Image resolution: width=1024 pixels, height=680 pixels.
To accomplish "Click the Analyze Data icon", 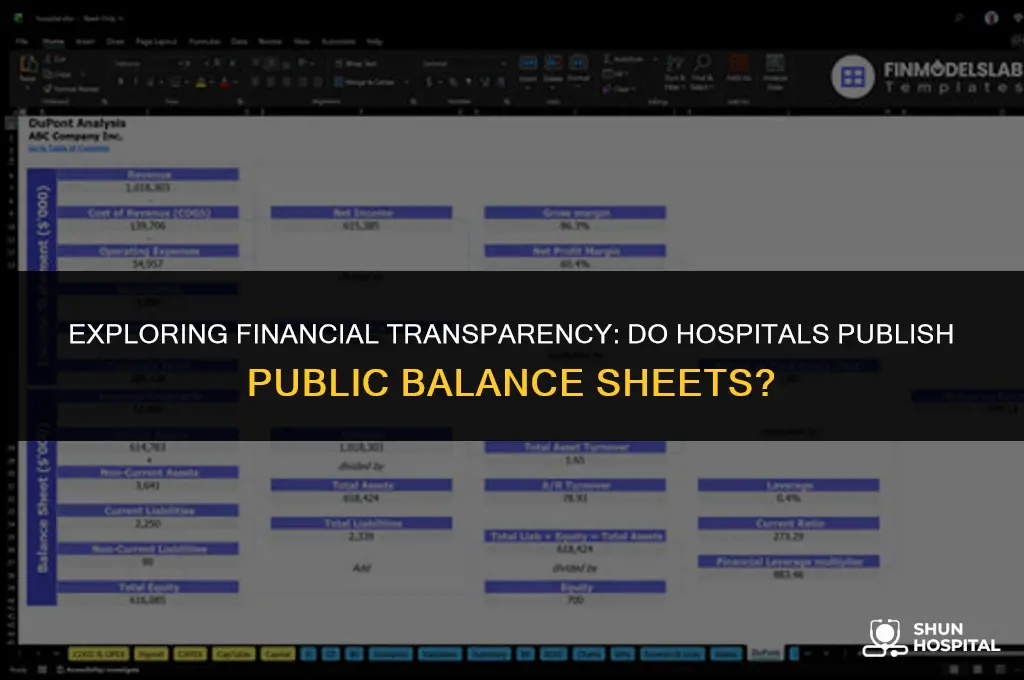I will (x=775, y=64).
